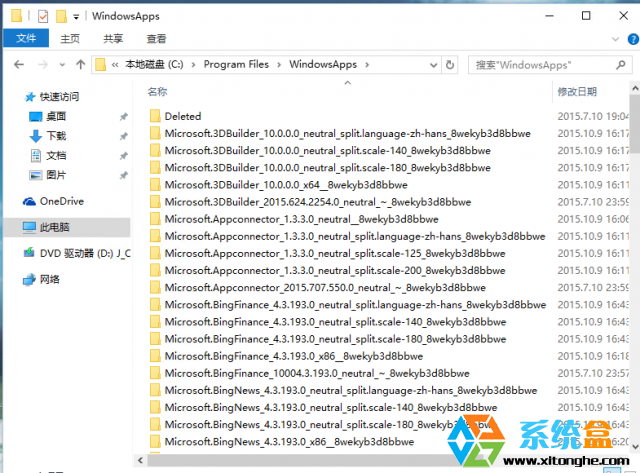
Task: Select OneDrive in navigation pane
Action: (62, 201)
